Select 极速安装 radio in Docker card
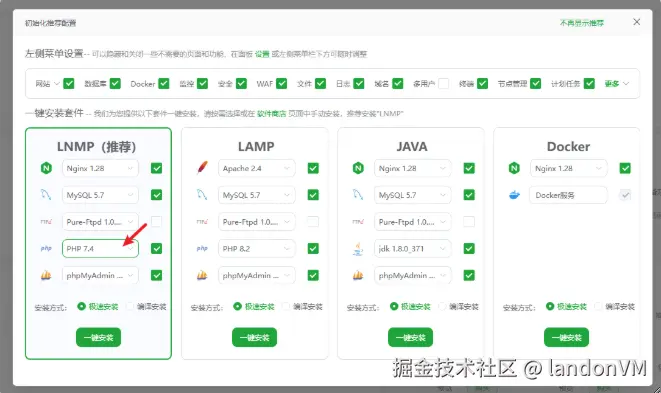The height and width of the screenshot is (393, 661). click(x=550, y=306)
